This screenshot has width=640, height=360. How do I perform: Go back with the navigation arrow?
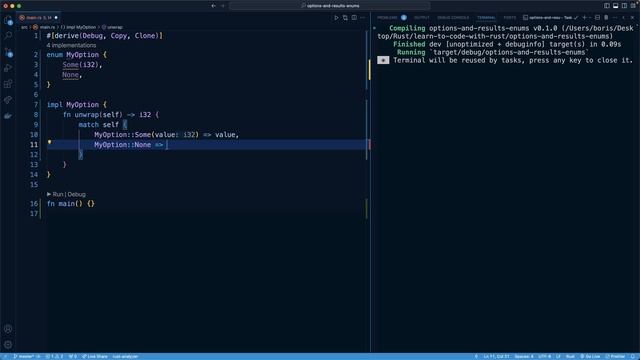213,6
